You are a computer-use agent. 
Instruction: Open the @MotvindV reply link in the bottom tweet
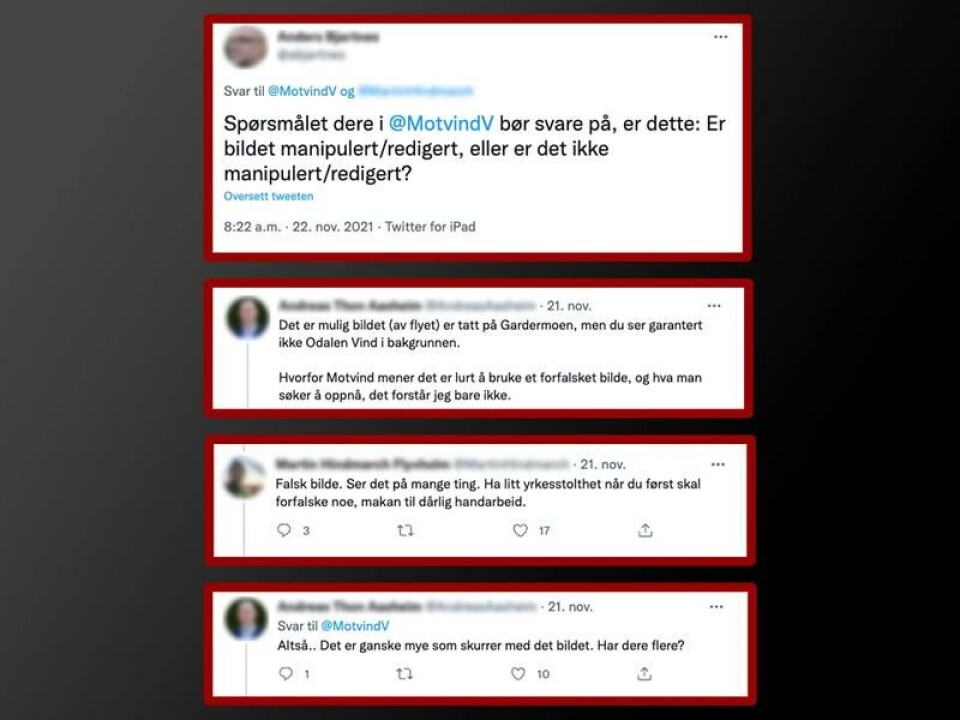point(354,626)
